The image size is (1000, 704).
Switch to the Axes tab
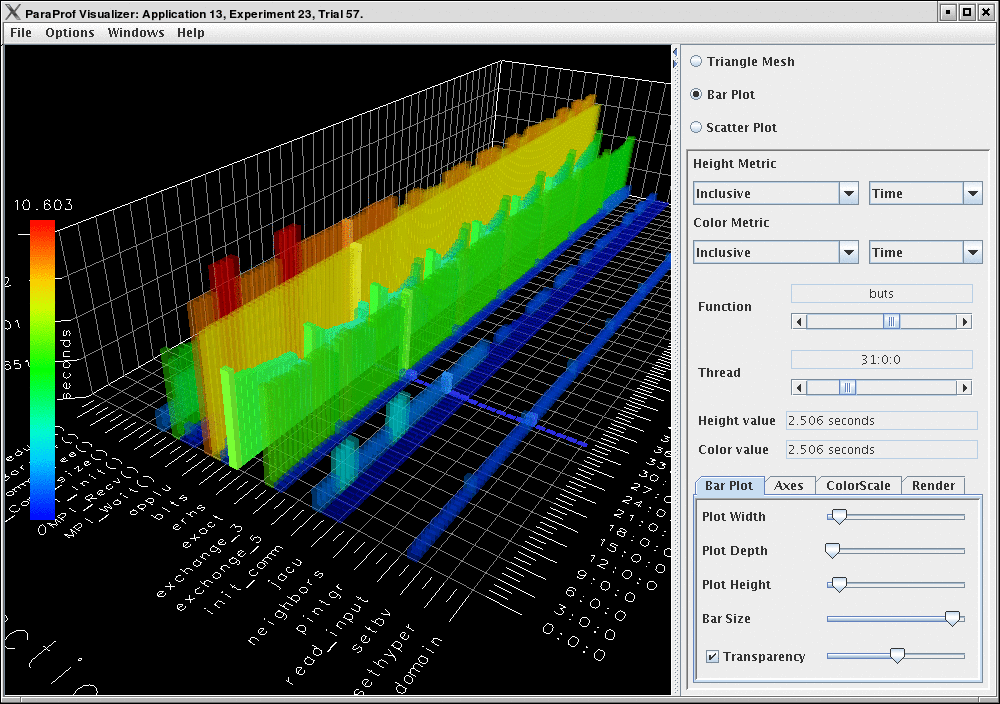coord(789,485)
